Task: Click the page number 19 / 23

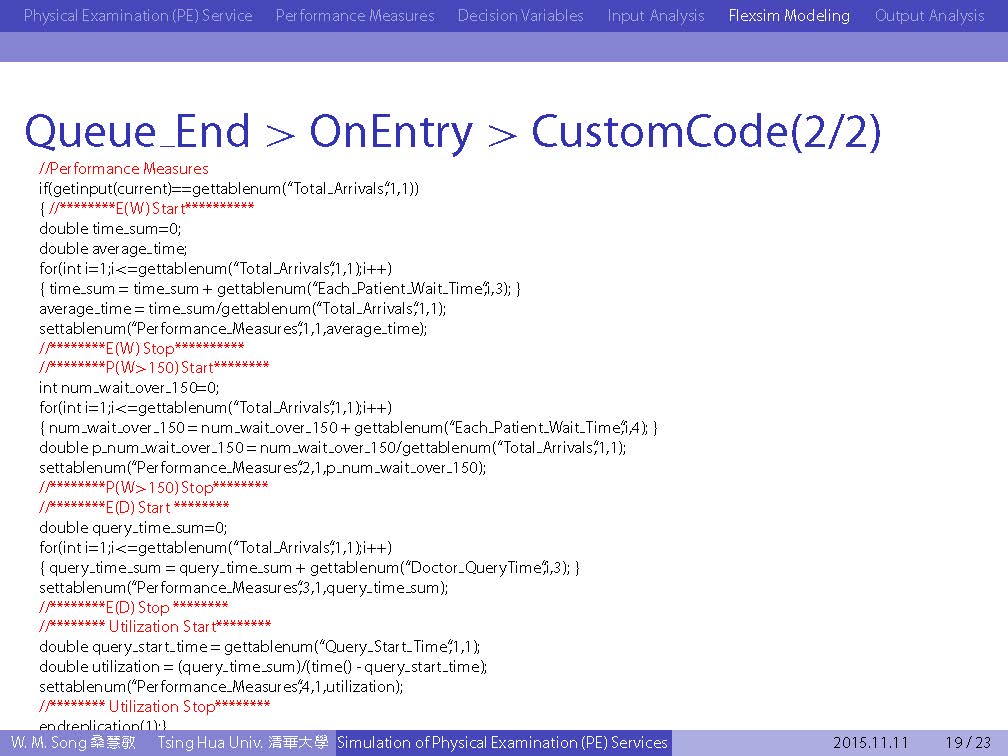Action: click(x=968, y=743)
